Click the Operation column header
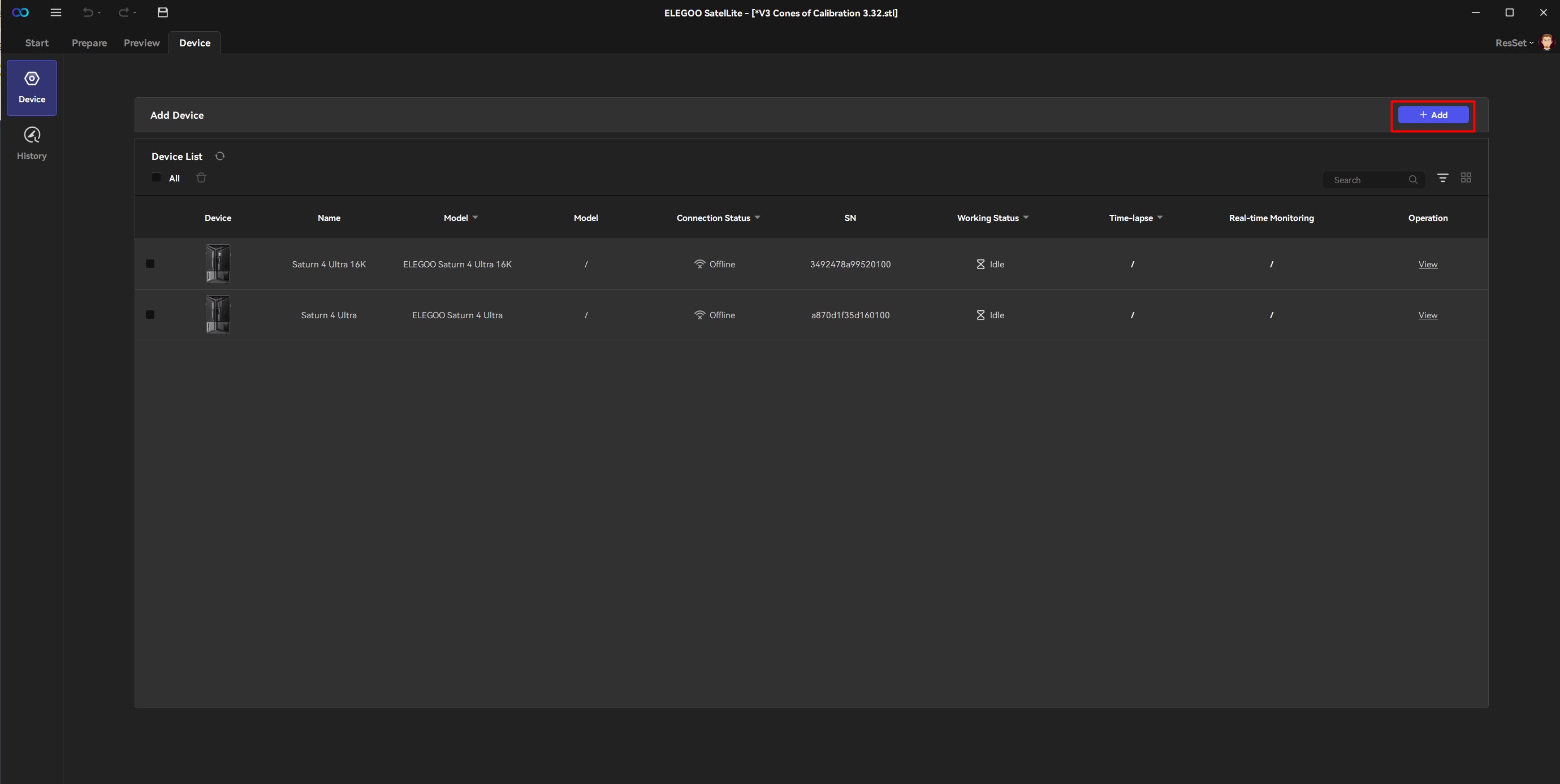The image size is (1560, 784). tap(1428, 218)
